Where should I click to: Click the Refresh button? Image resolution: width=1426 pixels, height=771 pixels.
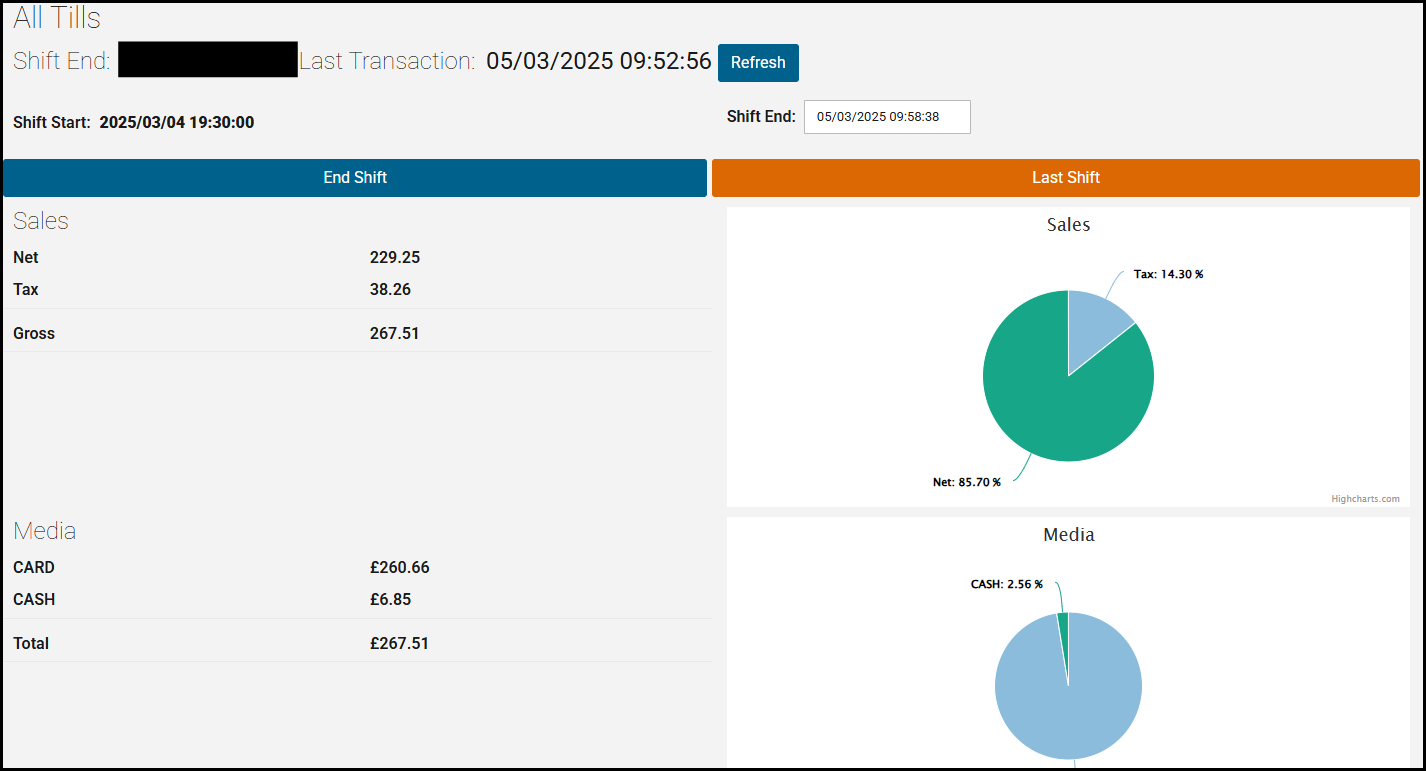click(758, 63)
